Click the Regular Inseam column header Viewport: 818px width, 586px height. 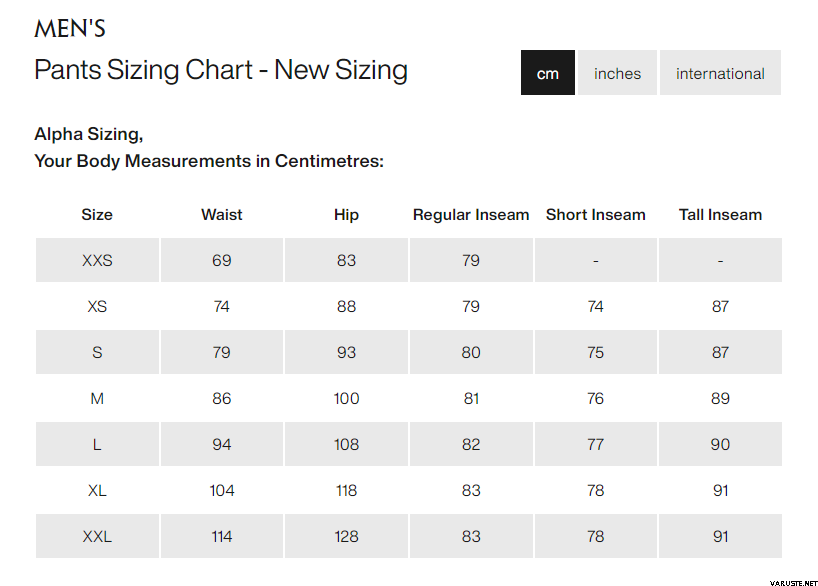tap(471, 214)
